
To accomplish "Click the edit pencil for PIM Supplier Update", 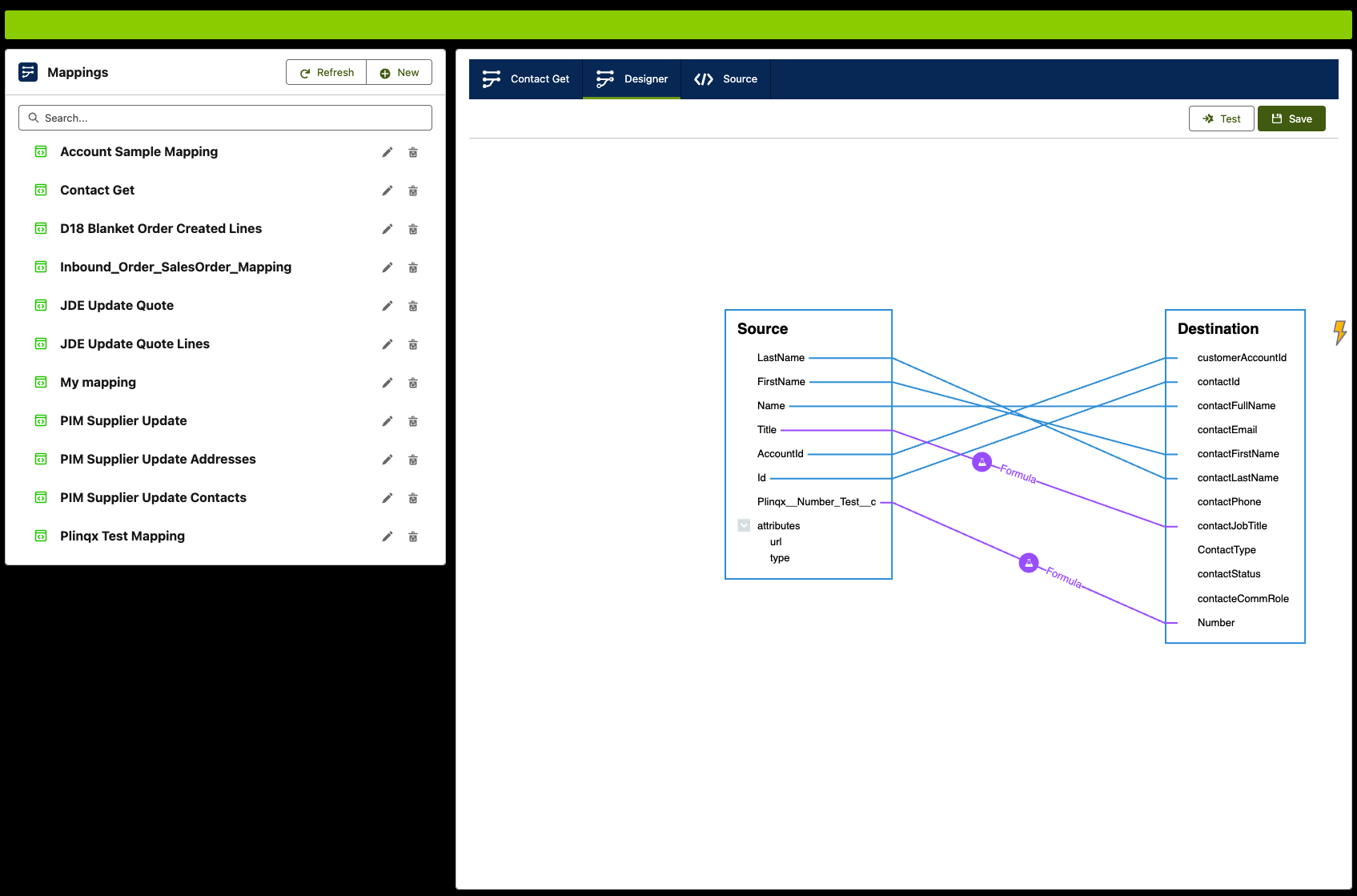I will [x=387, y=421].
